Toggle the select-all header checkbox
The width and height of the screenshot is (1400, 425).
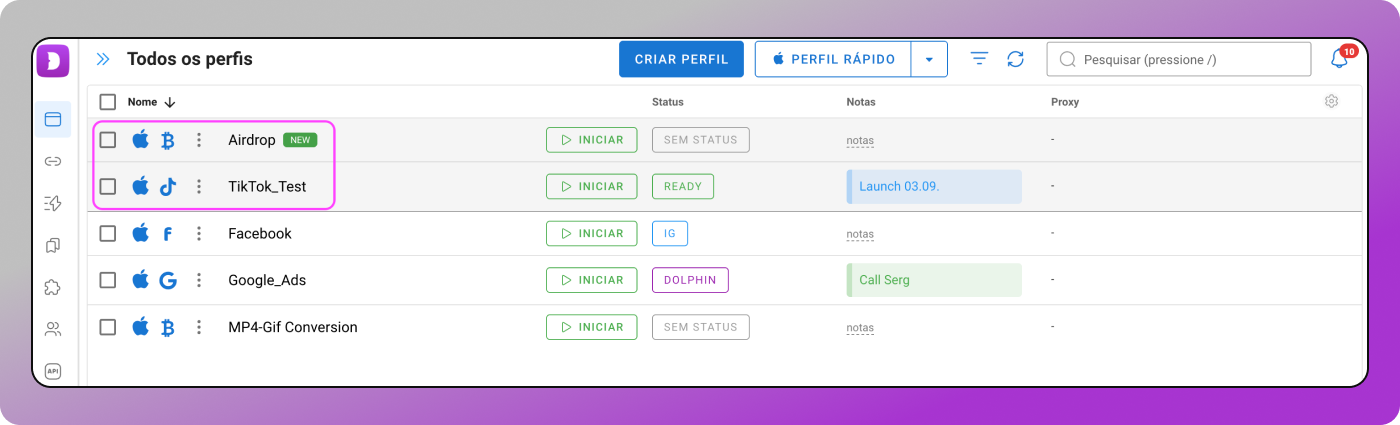click(x=108, y=102)
